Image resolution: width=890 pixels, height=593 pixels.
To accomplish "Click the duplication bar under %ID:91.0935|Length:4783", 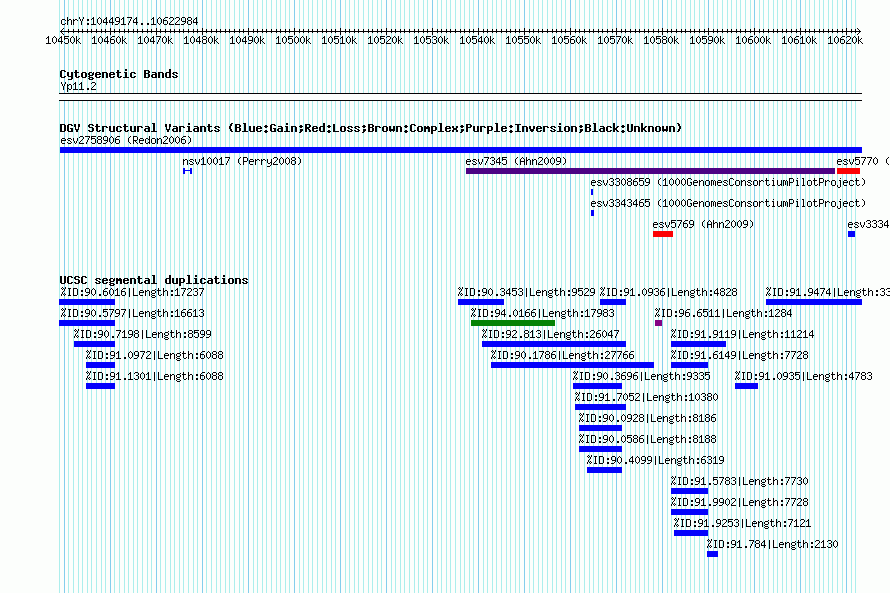I will tap(746, 386).
